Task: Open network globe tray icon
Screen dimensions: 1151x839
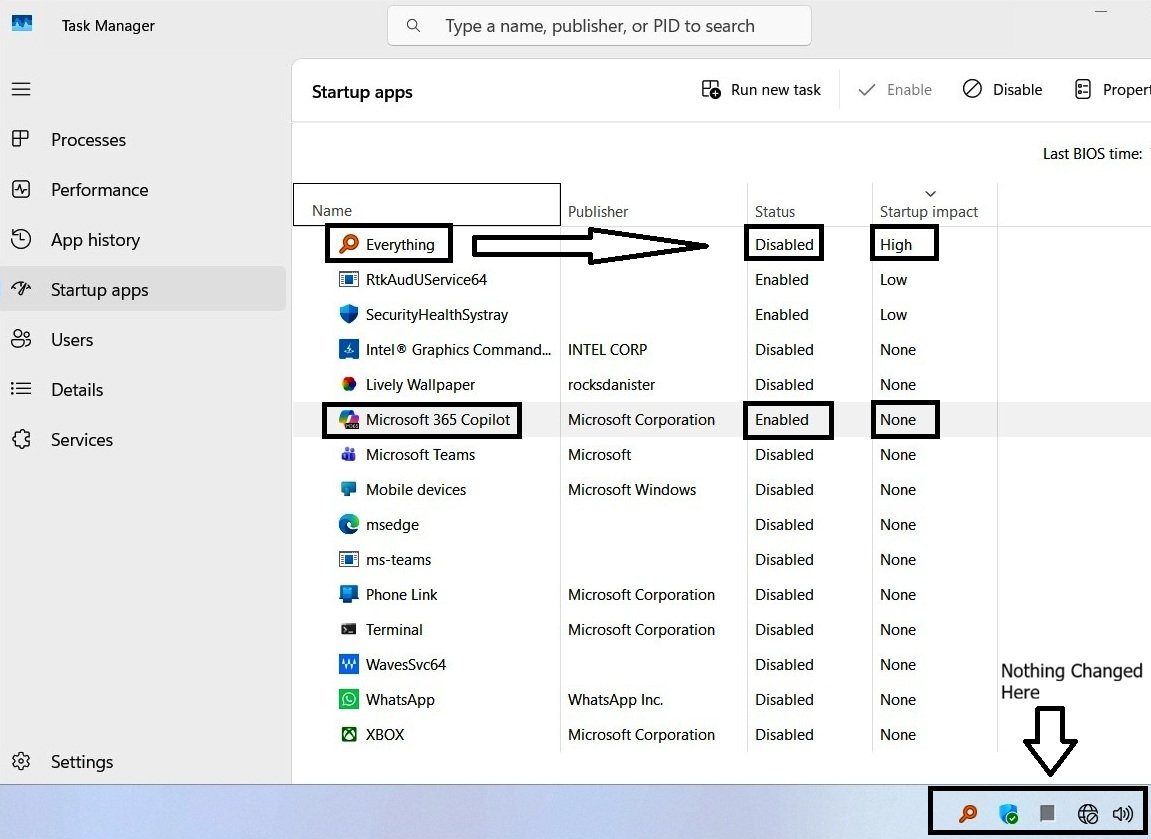Action: tap(1088, 814)
